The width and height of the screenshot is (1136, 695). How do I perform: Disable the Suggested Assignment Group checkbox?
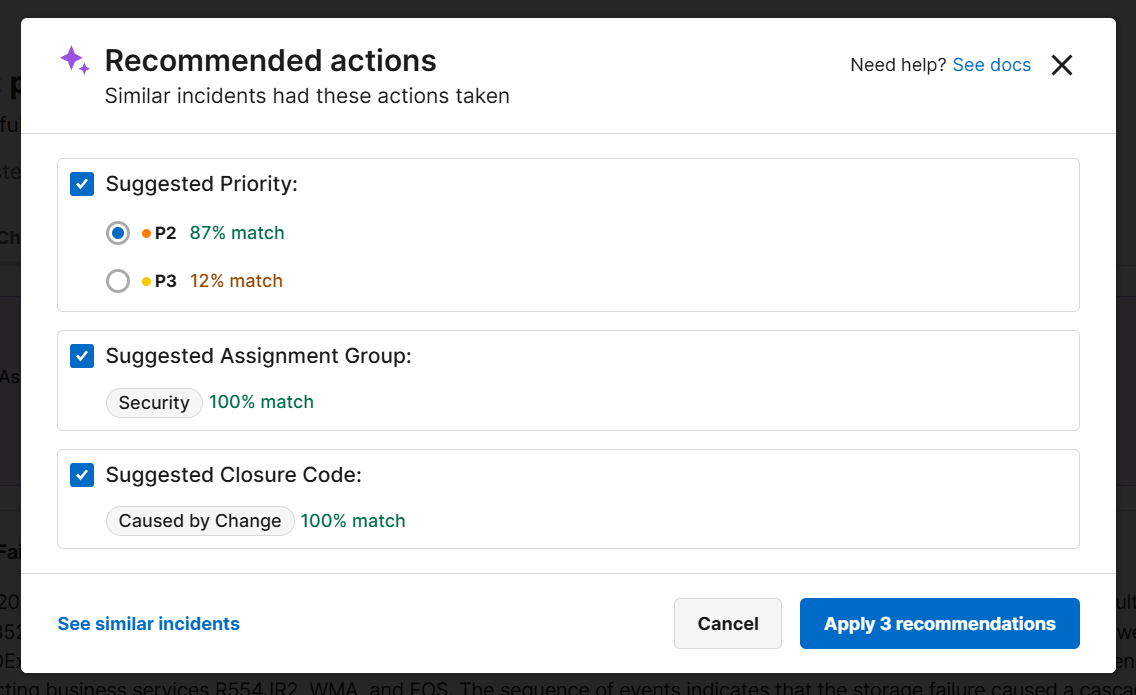point(81,356)
